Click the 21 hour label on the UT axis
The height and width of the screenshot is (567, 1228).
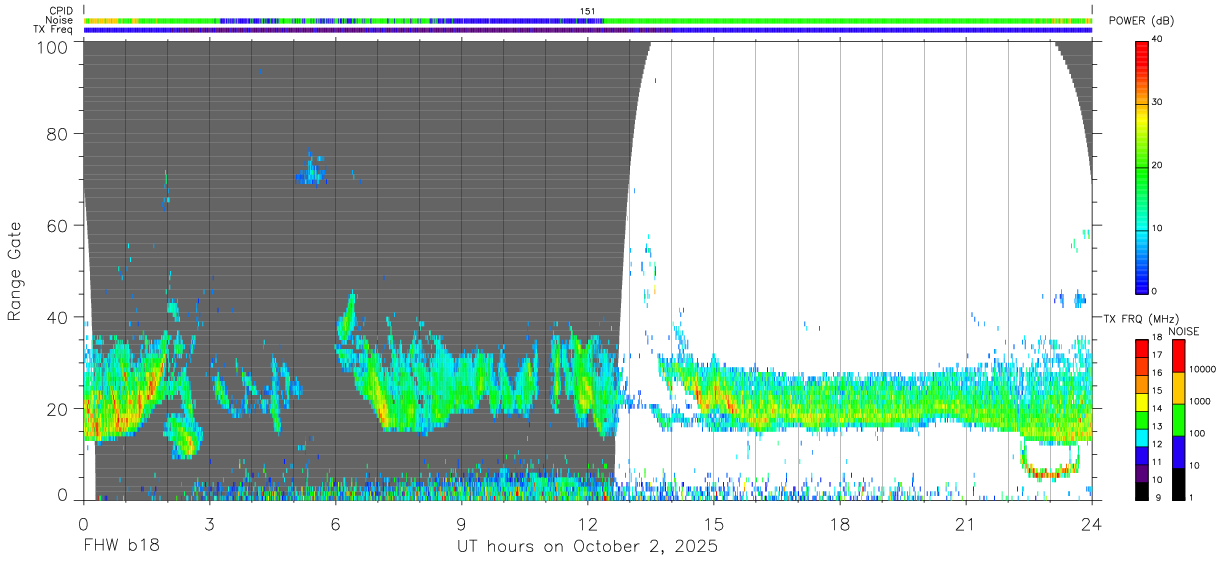point(965,523)
